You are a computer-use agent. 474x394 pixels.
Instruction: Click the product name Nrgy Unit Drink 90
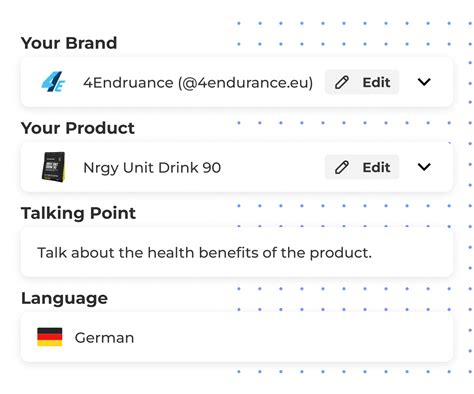point(152,168)
